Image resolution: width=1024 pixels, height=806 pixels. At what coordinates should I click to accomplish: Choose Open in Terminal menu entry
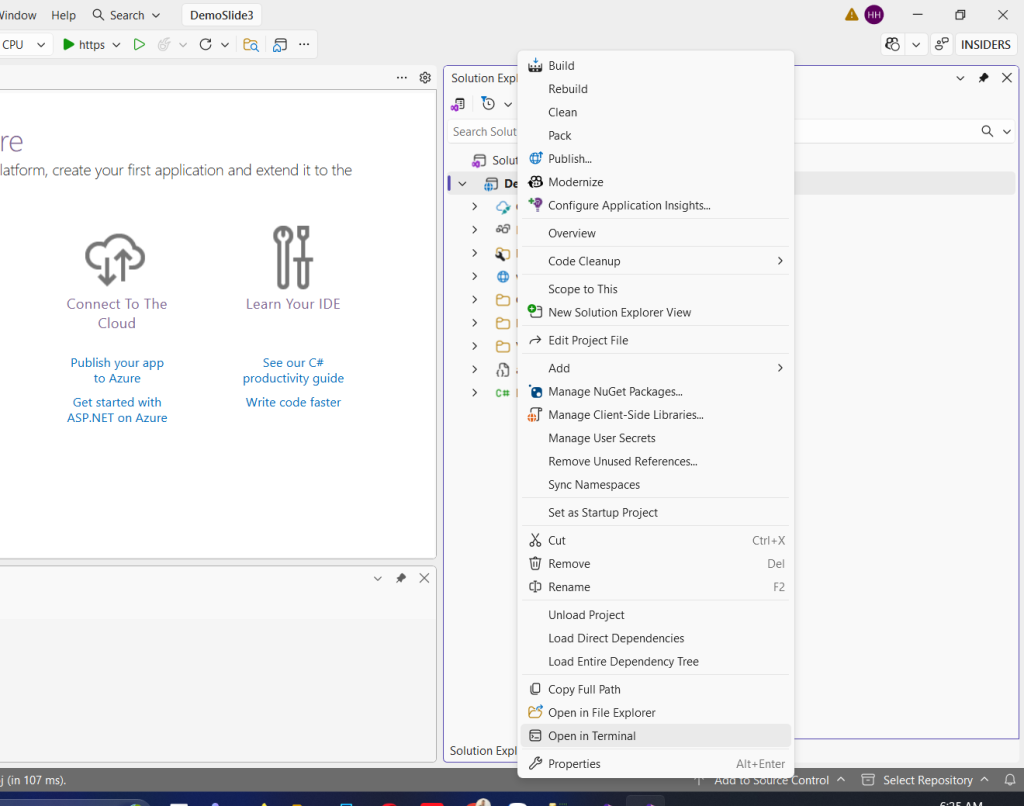click(592, 736)
